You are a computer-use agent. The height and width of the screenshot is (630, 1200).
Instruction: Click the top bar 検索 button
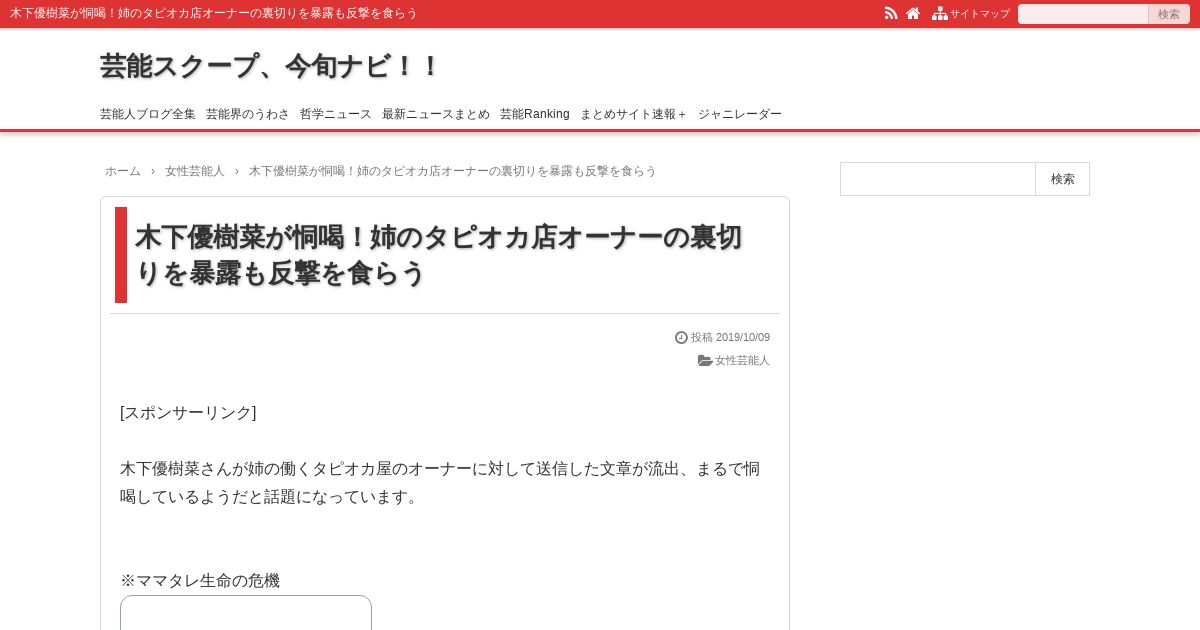point(1169,14)
